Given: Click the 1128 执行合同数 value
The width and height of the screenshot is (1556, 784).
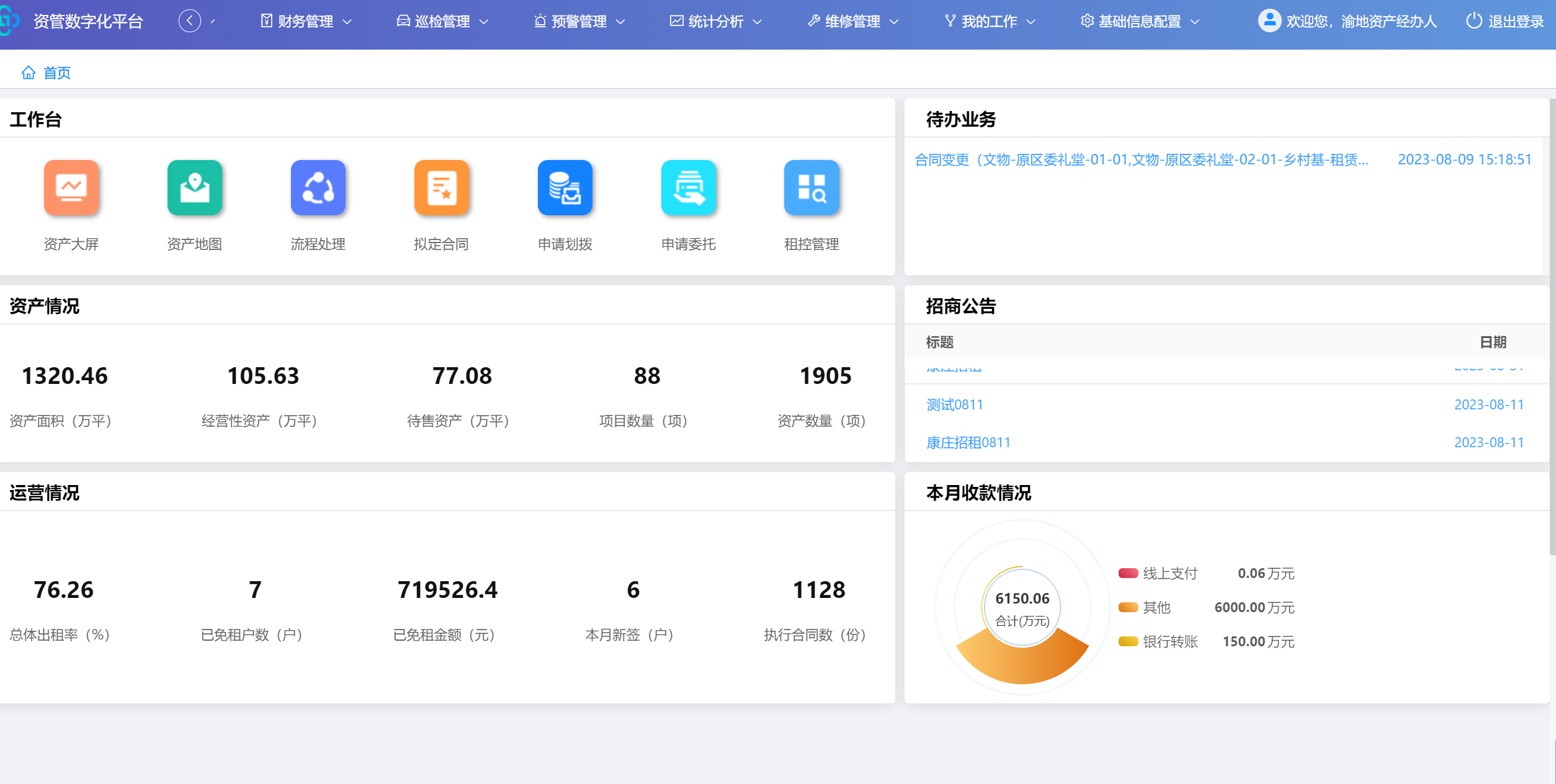Looking at the screenshot, I should click(819, 590).
